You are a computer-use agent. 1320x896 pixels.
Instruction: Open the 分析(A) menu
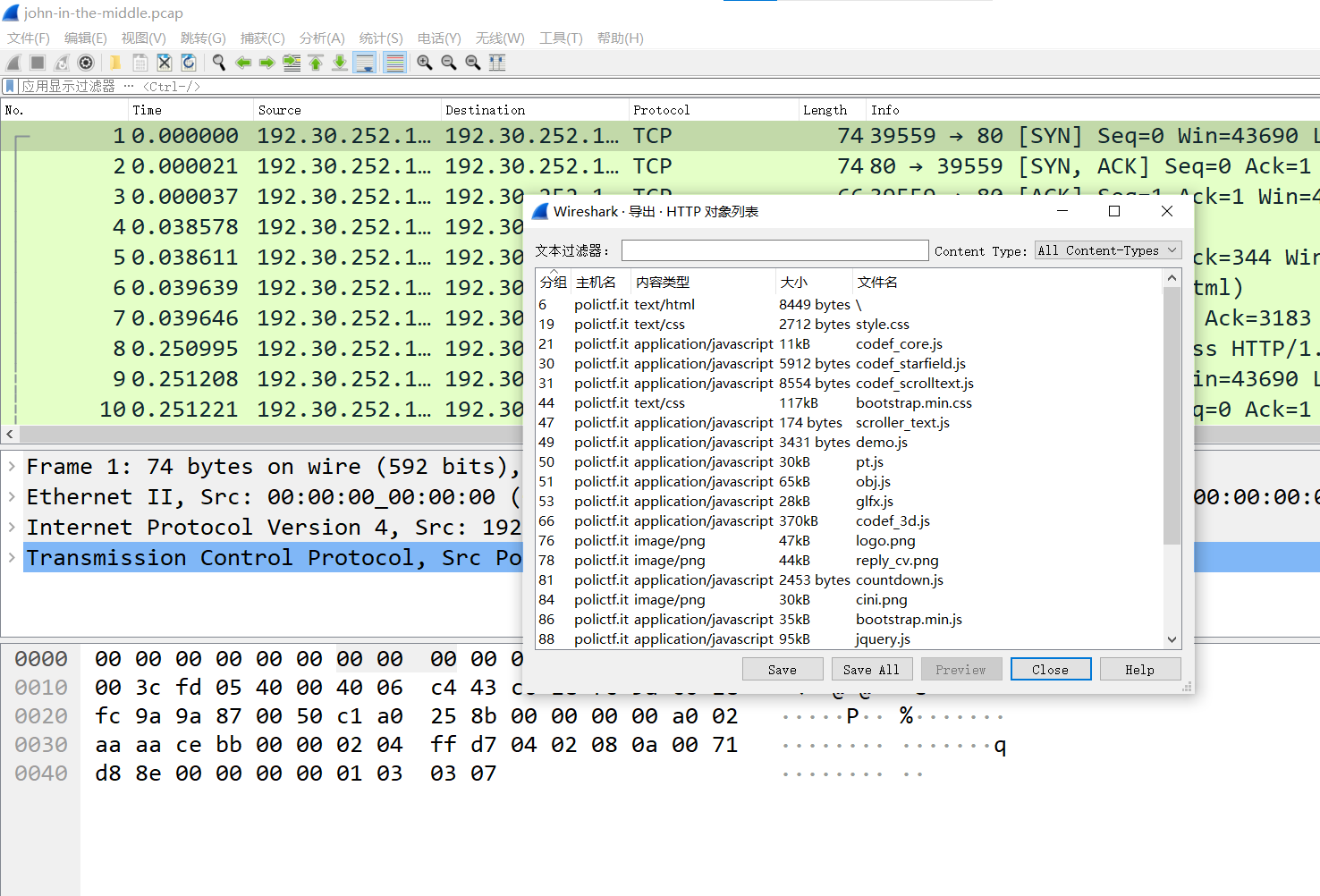click(x=321, y=38)
